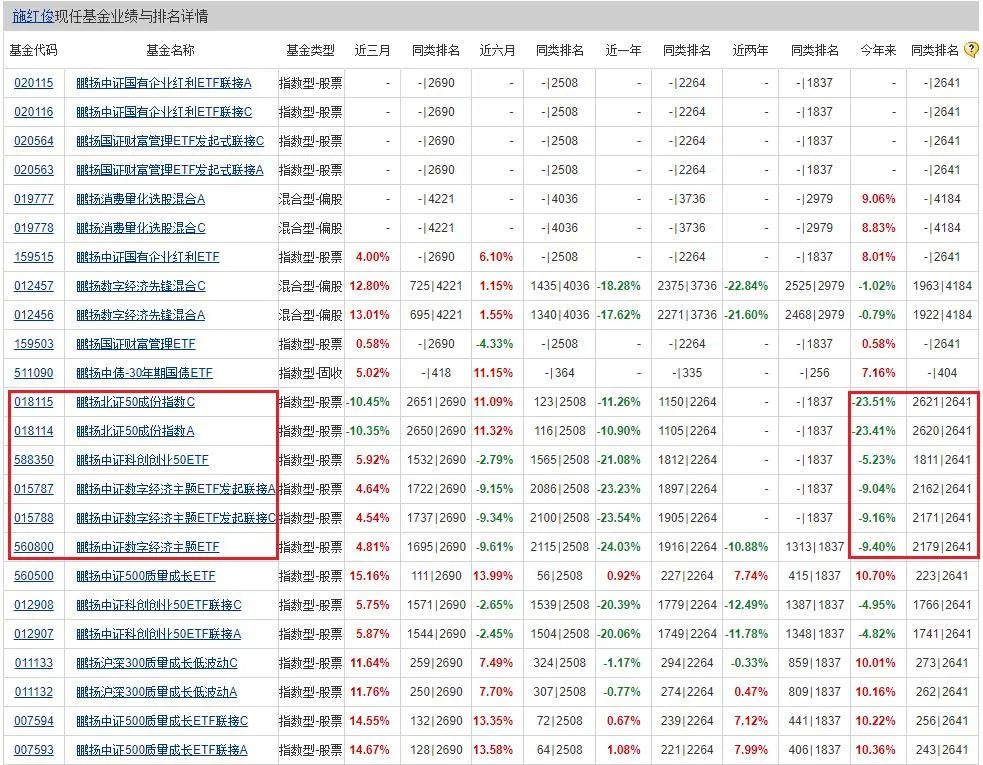Open fund code 159515 link
The image size is (983, 765).
pyautogui.click(x=34, y=257)
